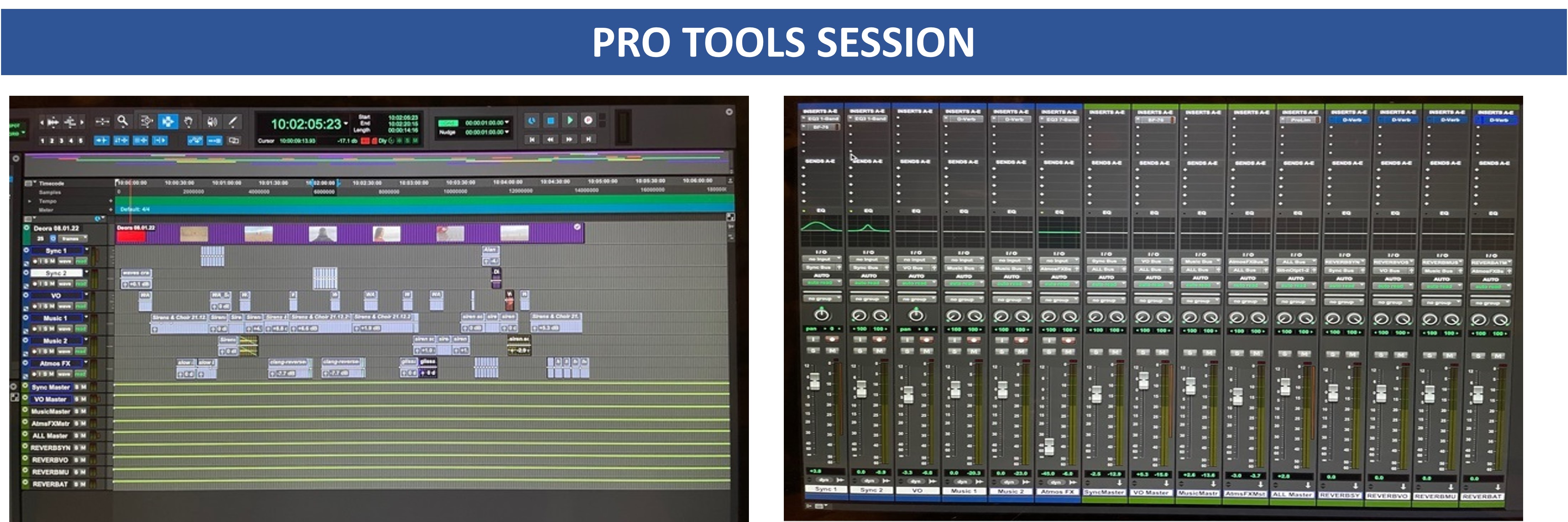Select the Pencil tool

tap(233, 122)
